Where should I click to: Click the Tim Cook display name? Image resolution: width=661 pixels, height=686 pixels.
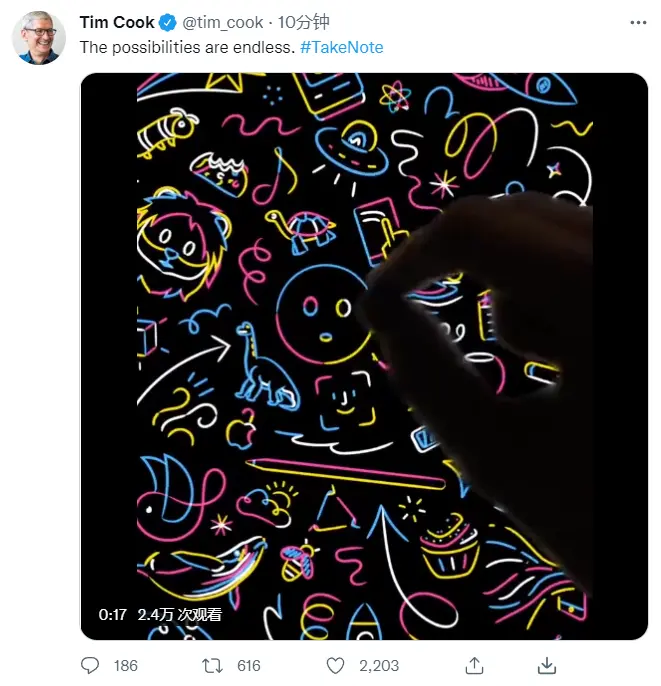117,22
